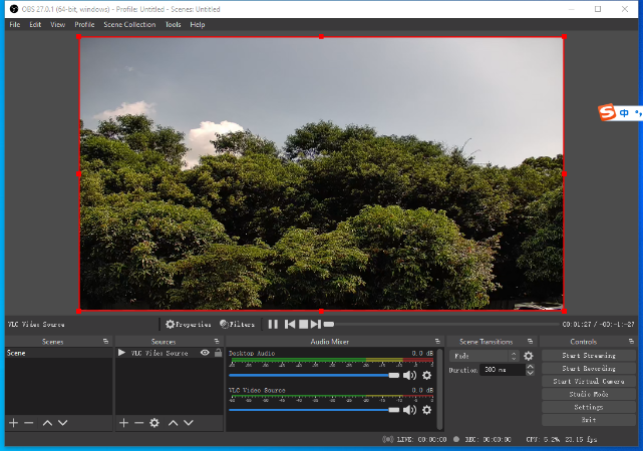Skip to previous item in playlist
The height and width of the screenshot is (451, 643).
(x=289, y=324)
